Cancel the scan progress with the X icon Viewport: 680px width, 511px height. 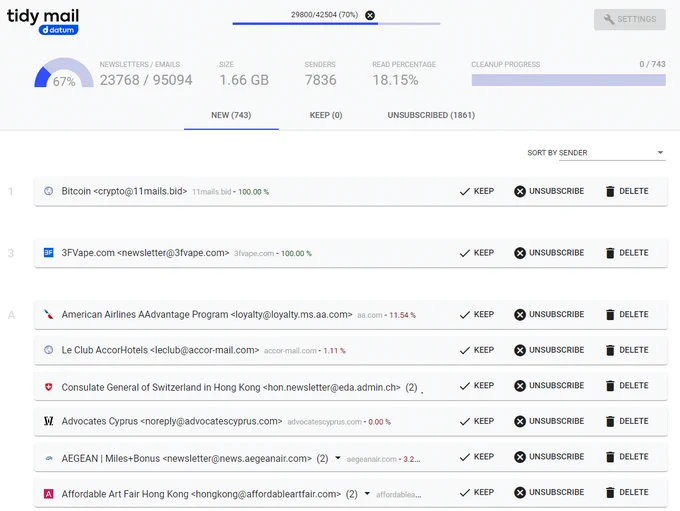click(x=369, y=15)
